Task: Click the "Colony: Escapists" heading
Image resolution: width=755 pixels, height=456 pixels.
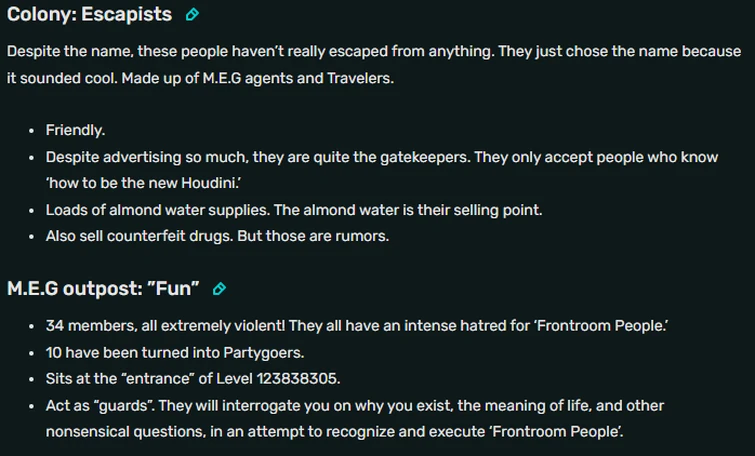Action: 89,15
